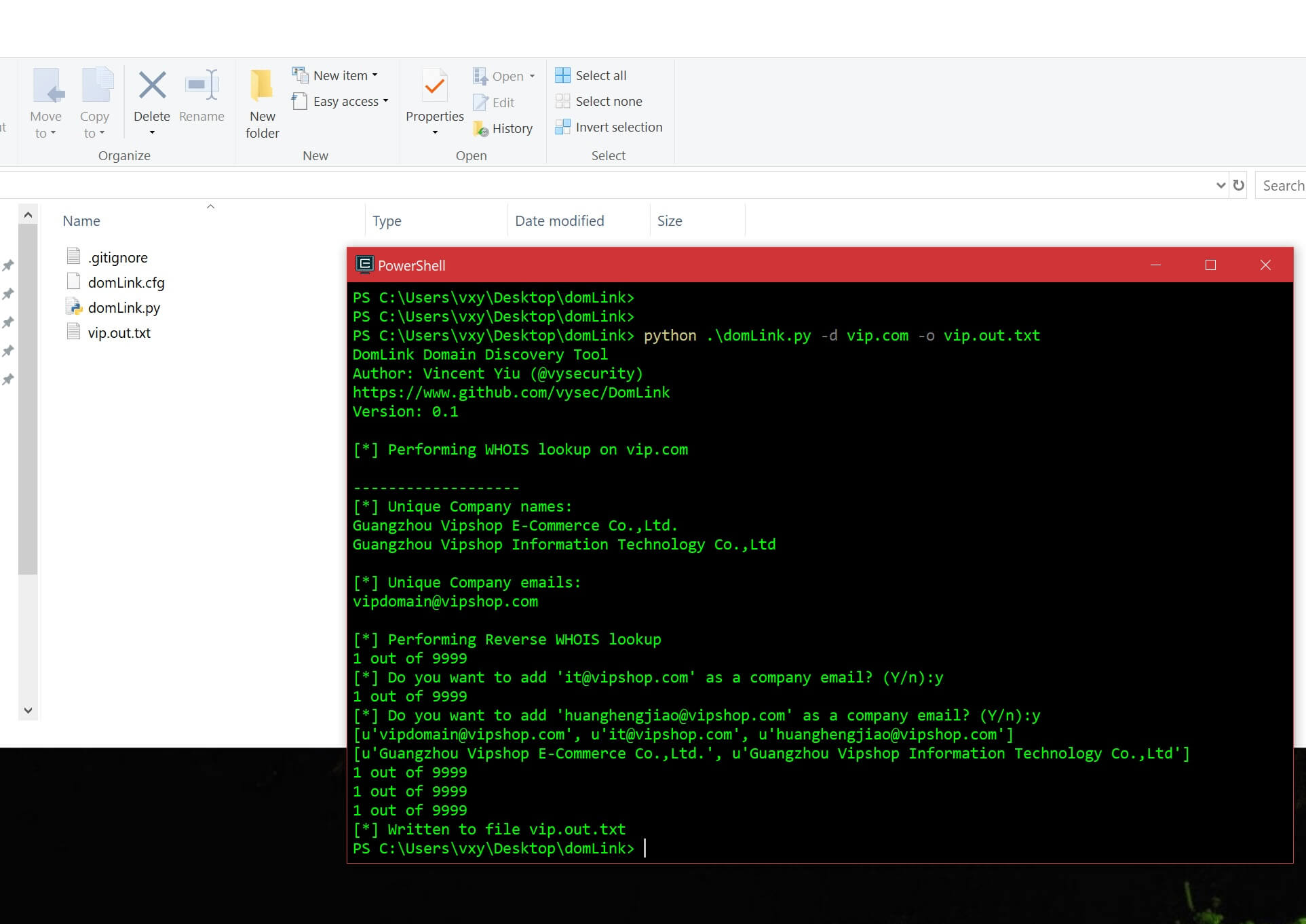Click the New folder icon
Viewport: 1306px width, 924px height.
tap(261, 86)
